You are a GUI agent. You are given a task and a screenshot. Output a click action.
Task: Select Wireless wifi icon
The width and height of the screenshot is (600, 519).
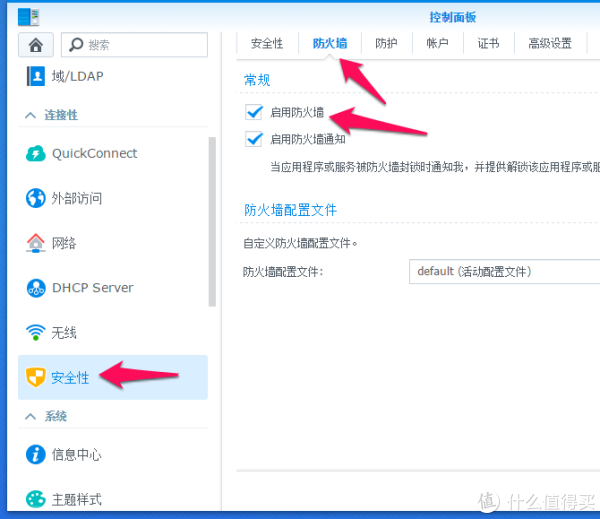[x=36, y=332]
